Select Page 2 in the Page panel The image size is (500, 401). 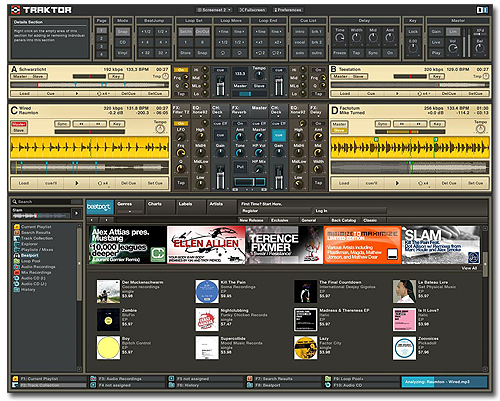point(101,38)
